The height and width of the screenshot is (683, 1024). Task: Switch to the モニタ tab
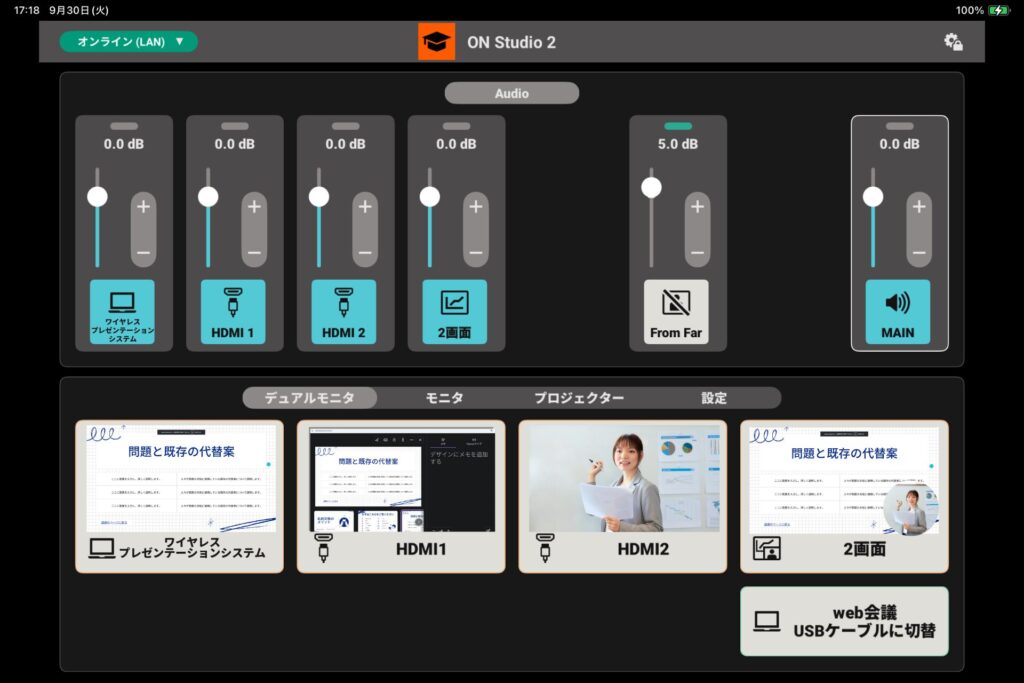point(444,398)
